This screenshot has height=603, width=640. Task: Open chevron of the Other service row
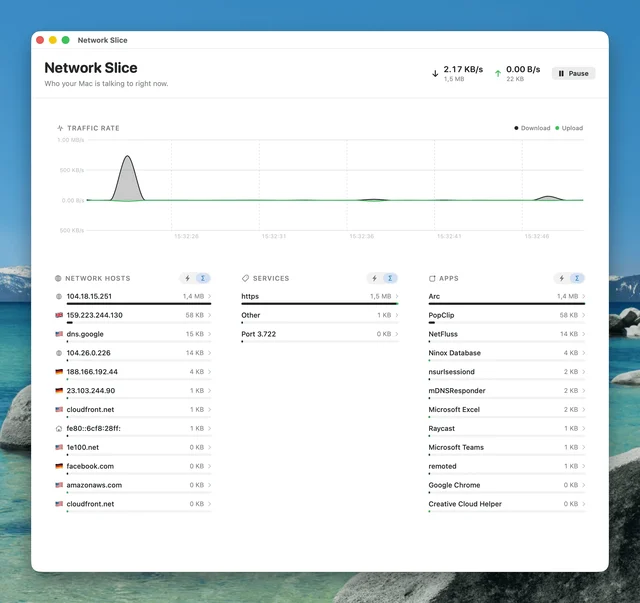397,315
